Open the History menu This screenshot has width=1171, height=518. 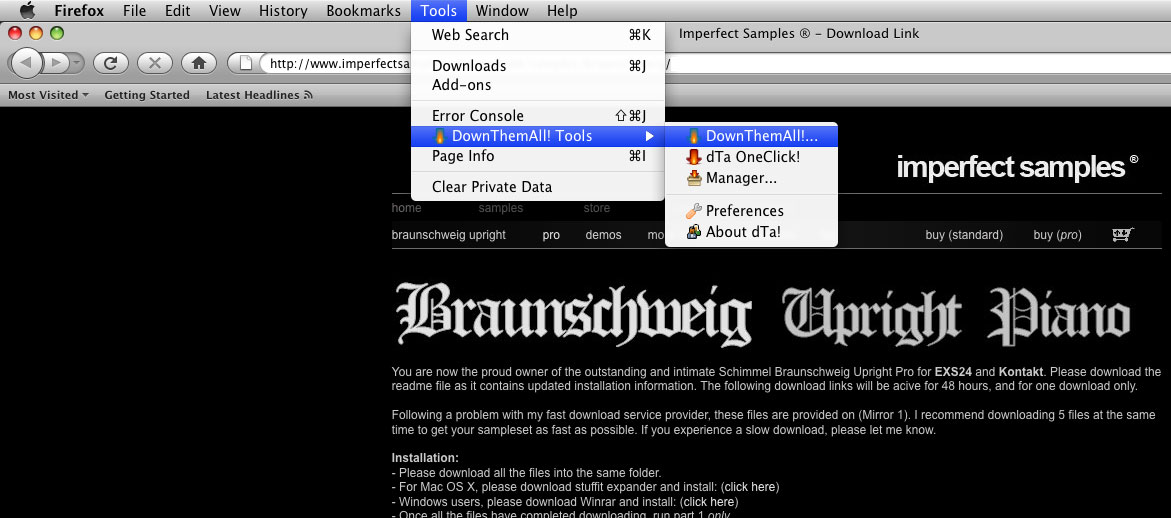click(x=283, y=10)
